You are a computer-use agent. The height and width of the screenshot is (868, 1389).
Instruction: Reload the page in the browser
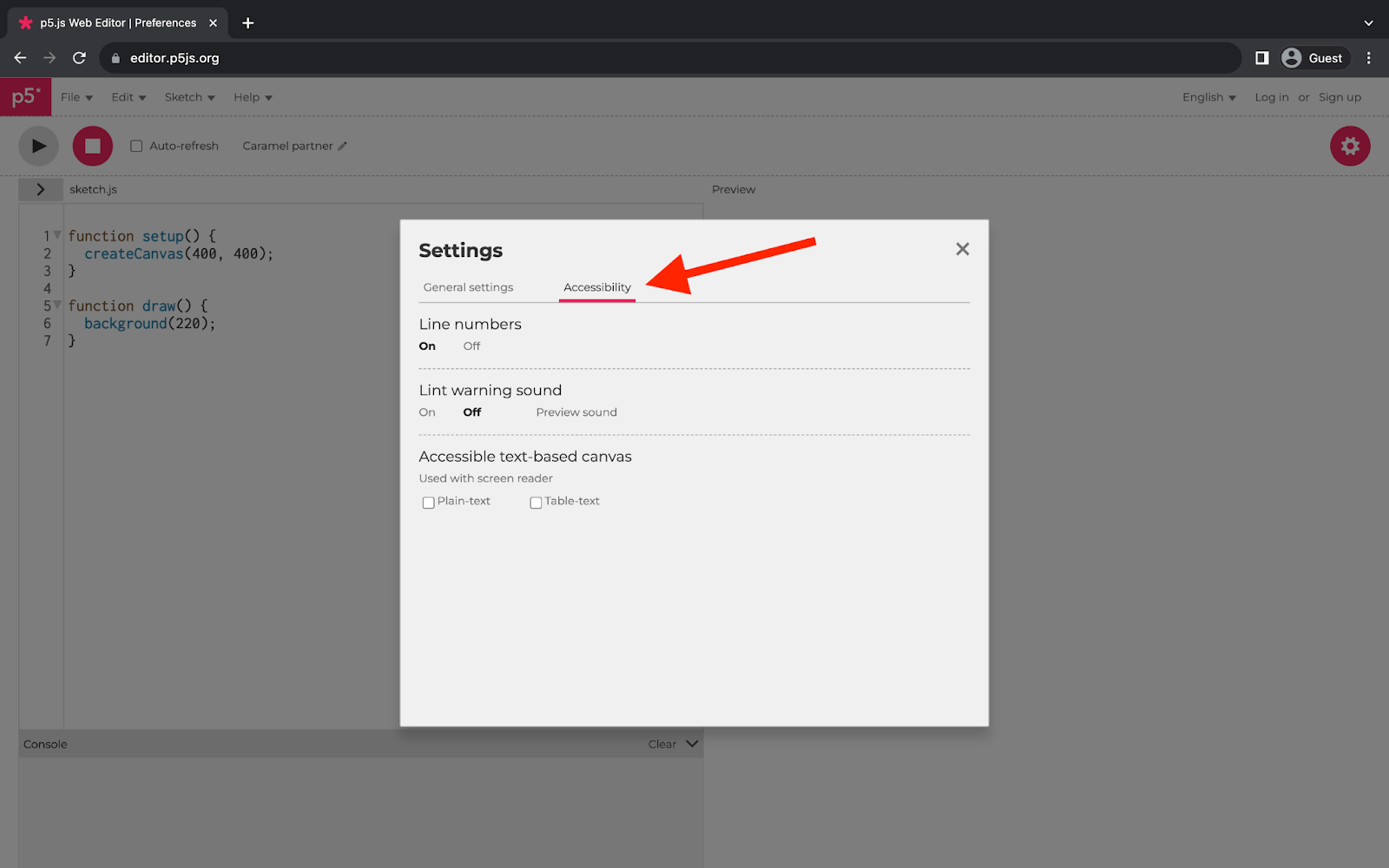[79, 57]
